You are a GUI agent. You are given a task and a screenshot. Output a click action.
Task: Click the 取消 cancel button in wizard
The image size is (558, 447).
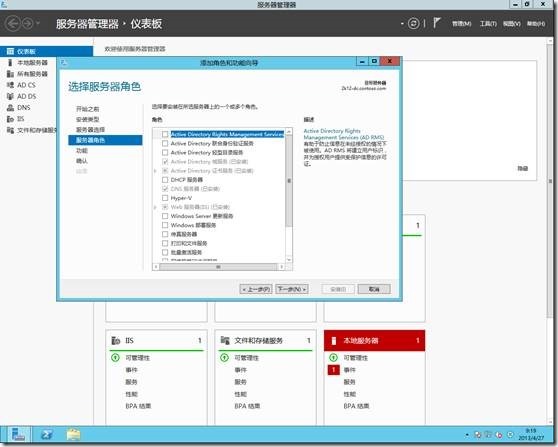pos(374,289)
